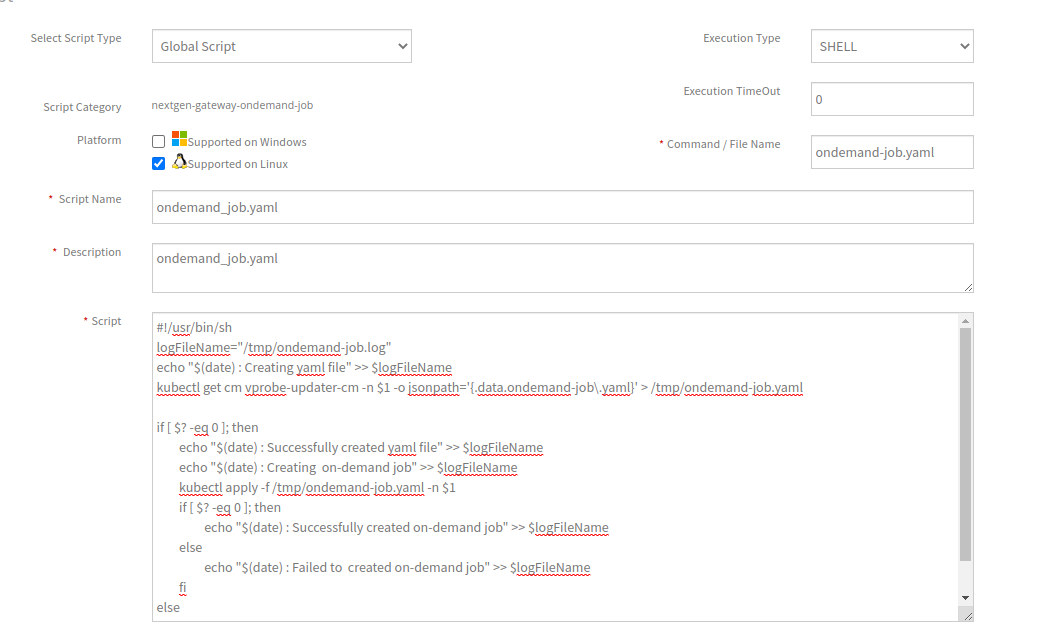This screenshot has height=643, width=1058.
Task: Click the Windows logo icon
Action: (179, 140)
